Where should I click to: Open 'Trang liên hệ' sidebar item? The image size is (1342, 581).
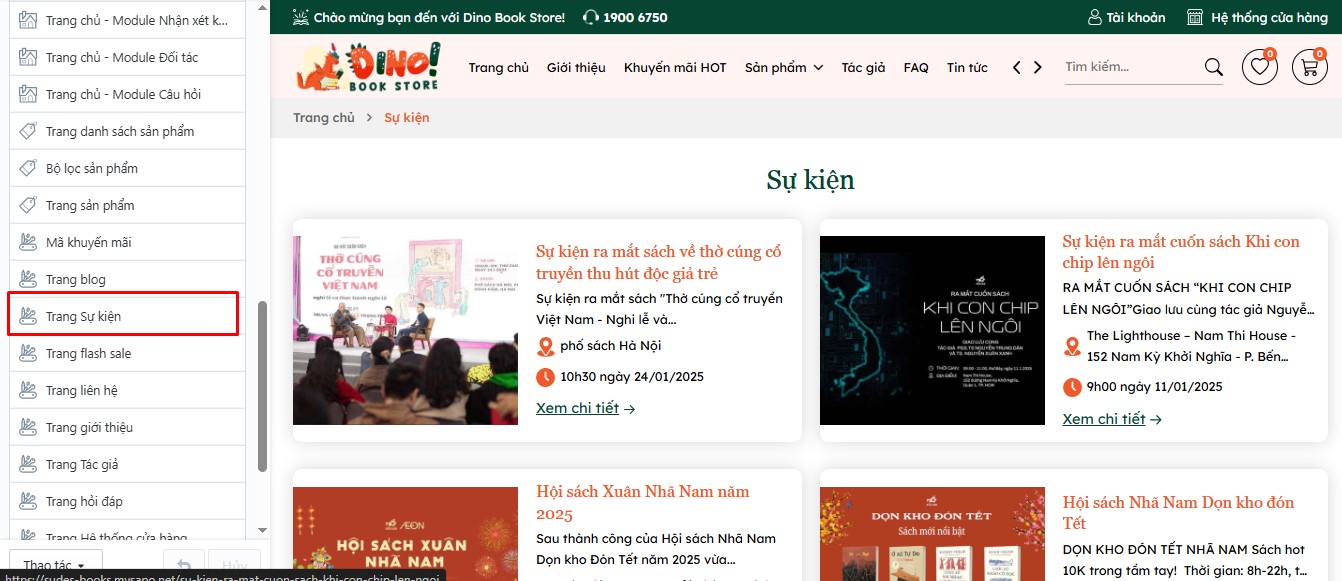127,390
